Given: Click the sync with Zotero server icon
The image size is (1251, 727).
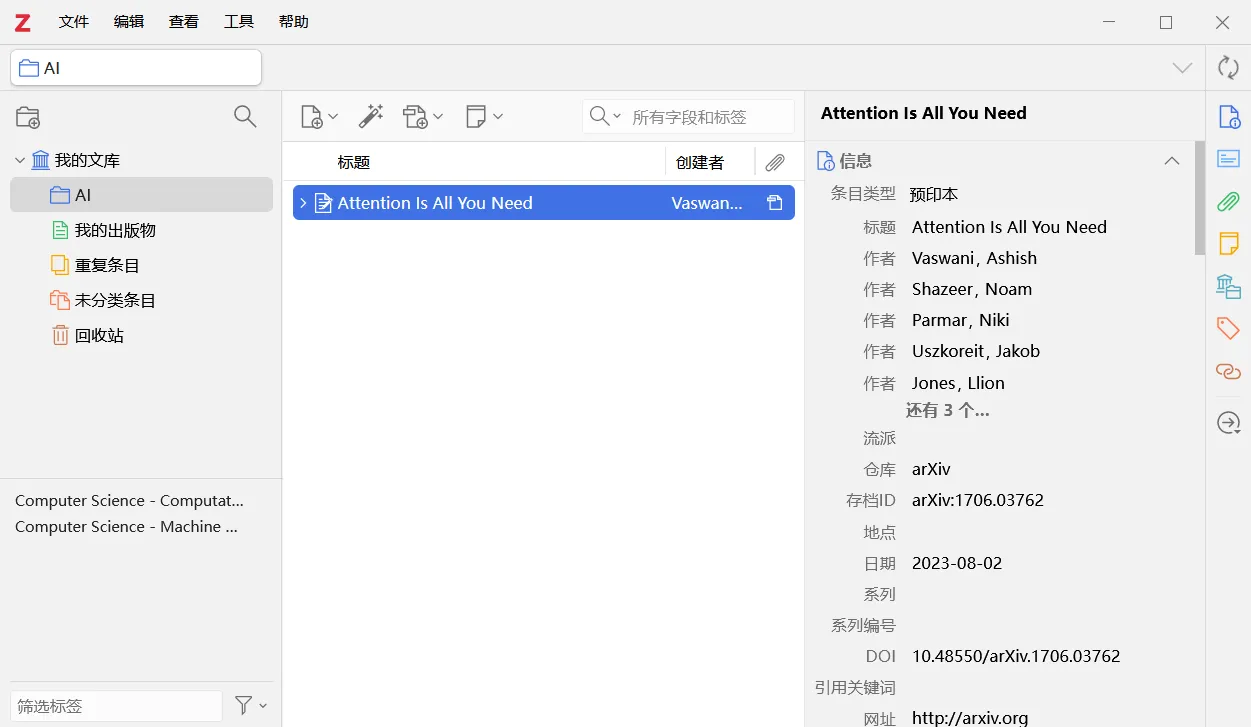Looking at the screenshot, I should [x=1228, y=67].
